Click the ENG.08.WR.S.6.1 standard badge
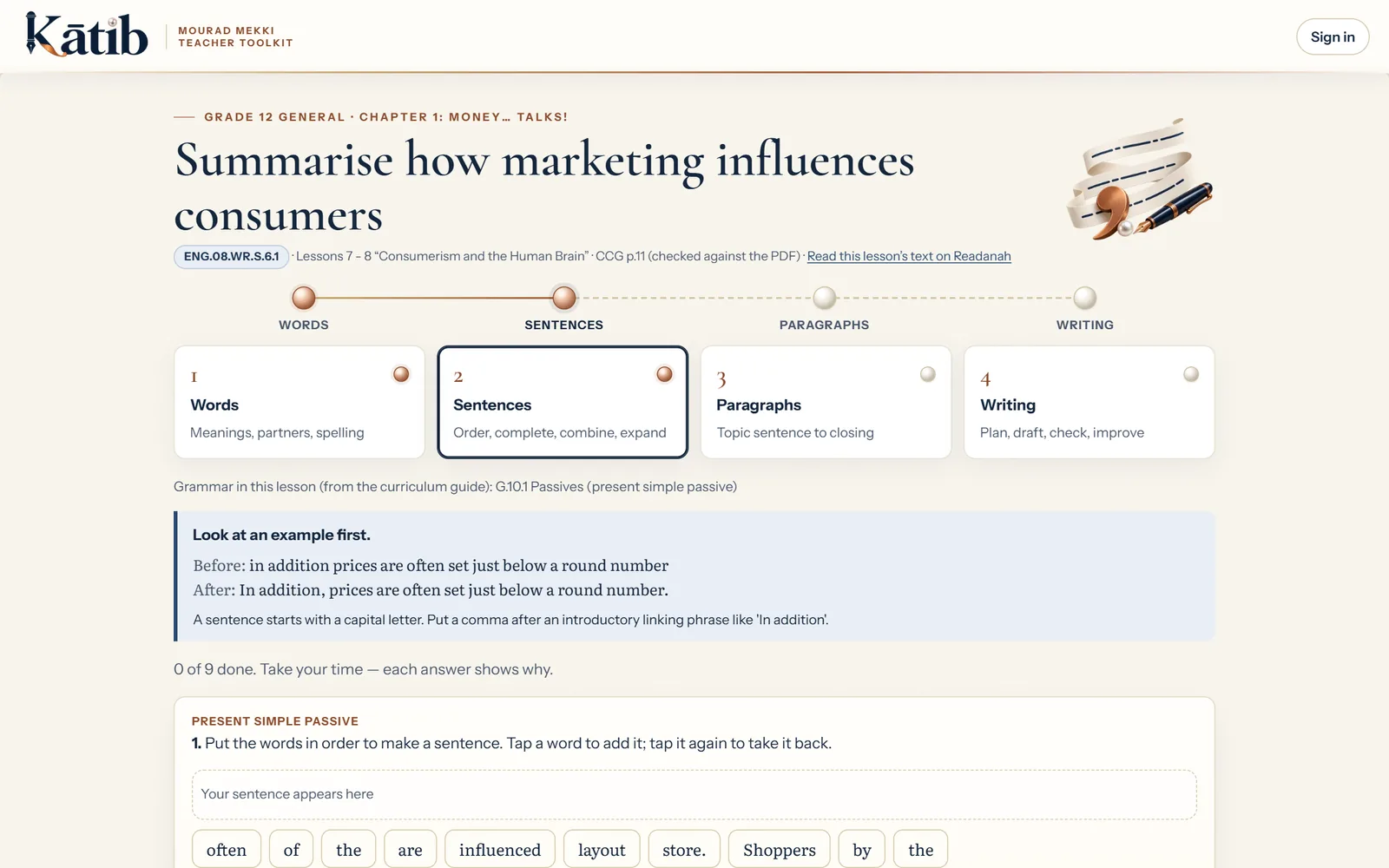This screenshot has height=868, width=1389. click(x=232, y=256)
